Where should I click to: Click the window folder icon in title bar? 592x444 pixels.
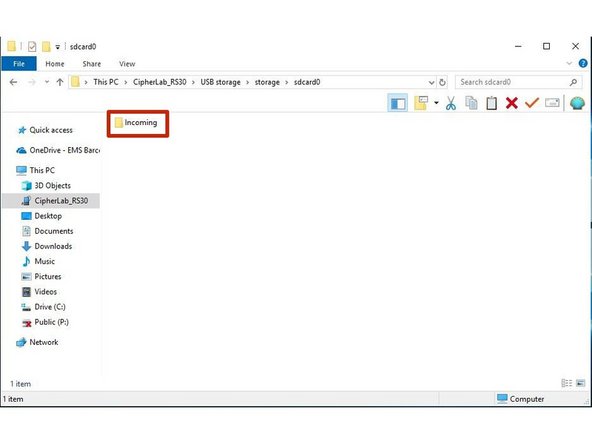coord(12,46)
